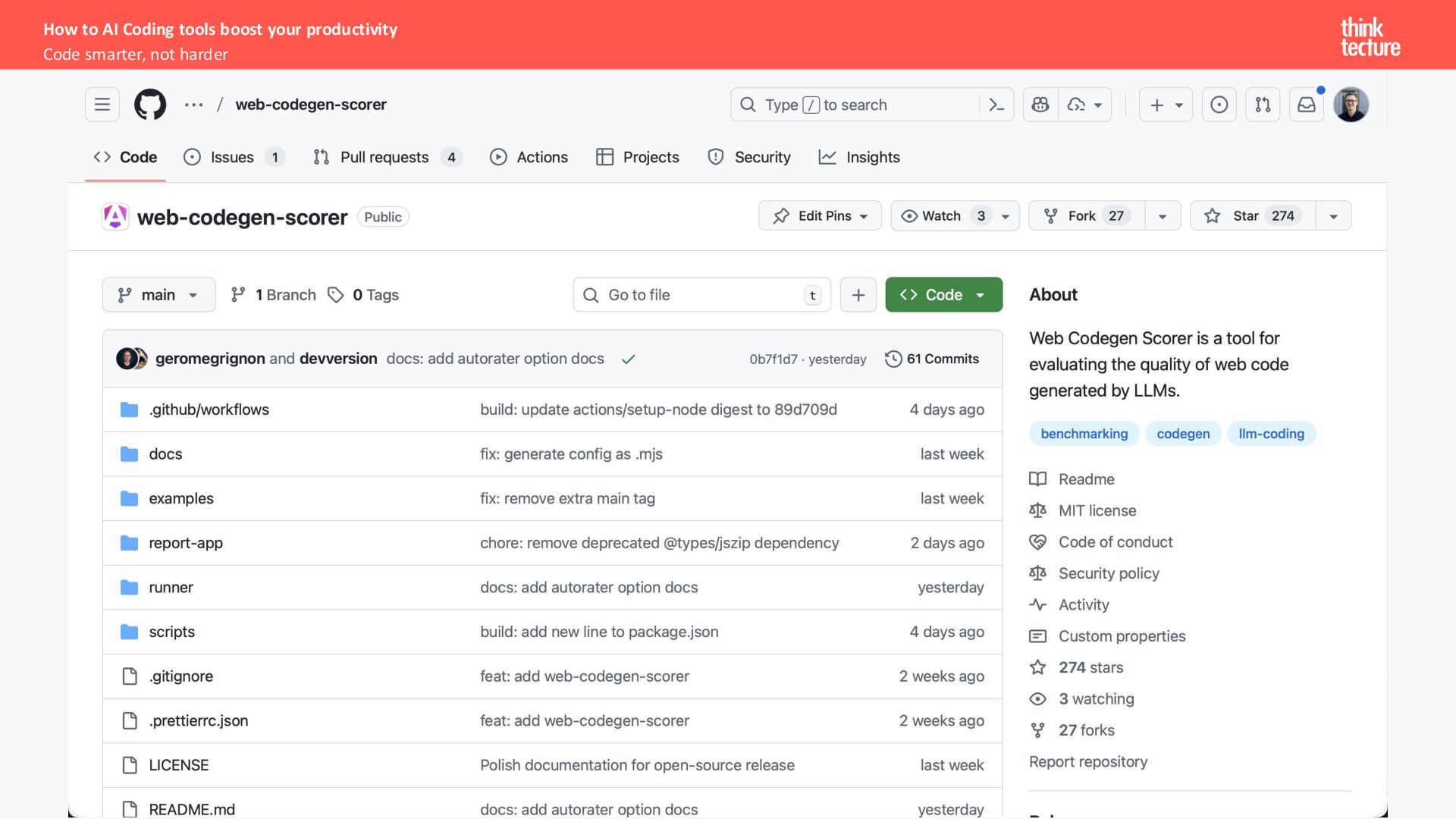This screenshot has width=1456, height=819.
Task: Expand the main branch dropdown
Action: (x=158, y=295)
